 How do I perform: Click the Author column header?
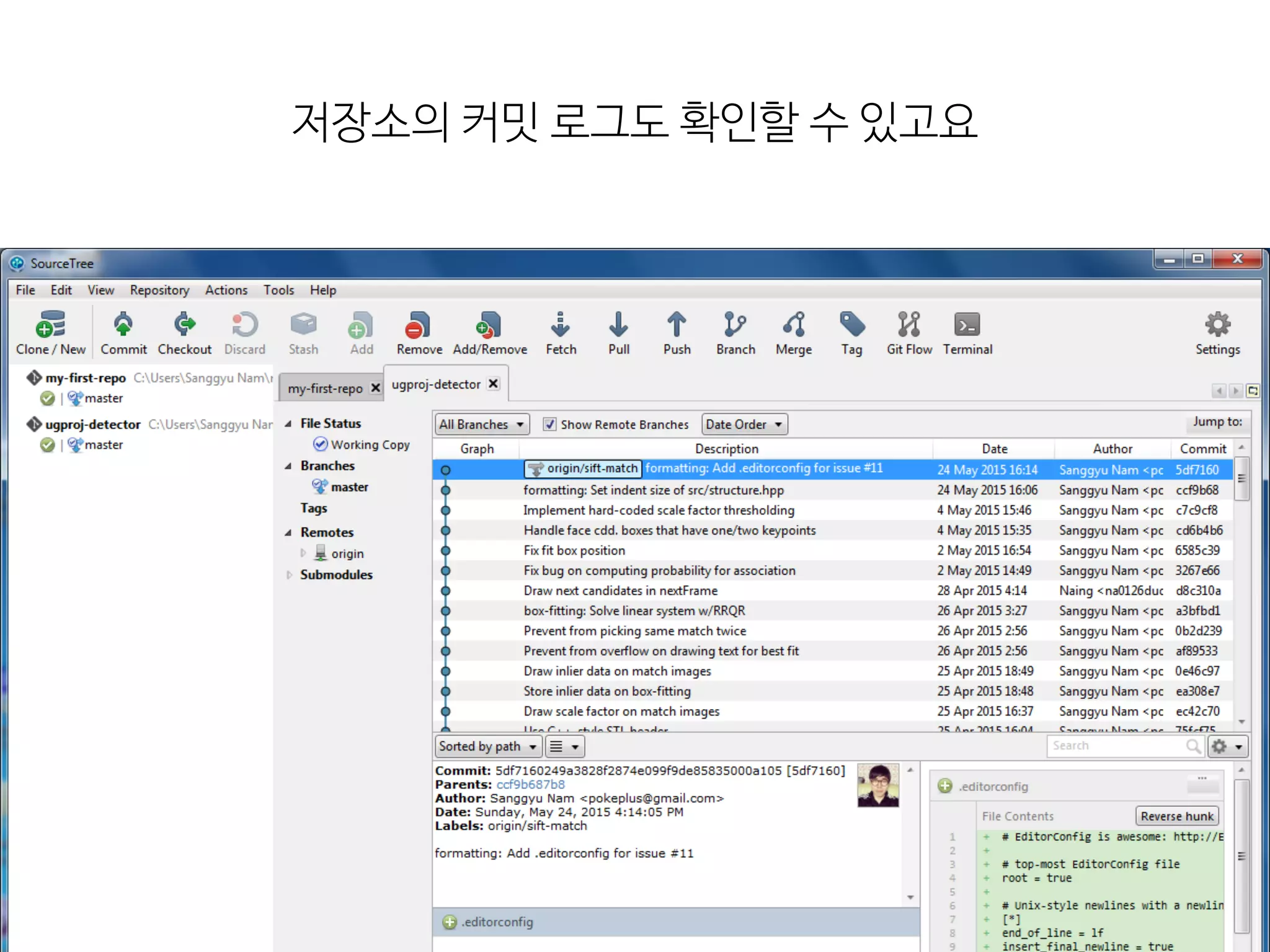coord(1112,449)
